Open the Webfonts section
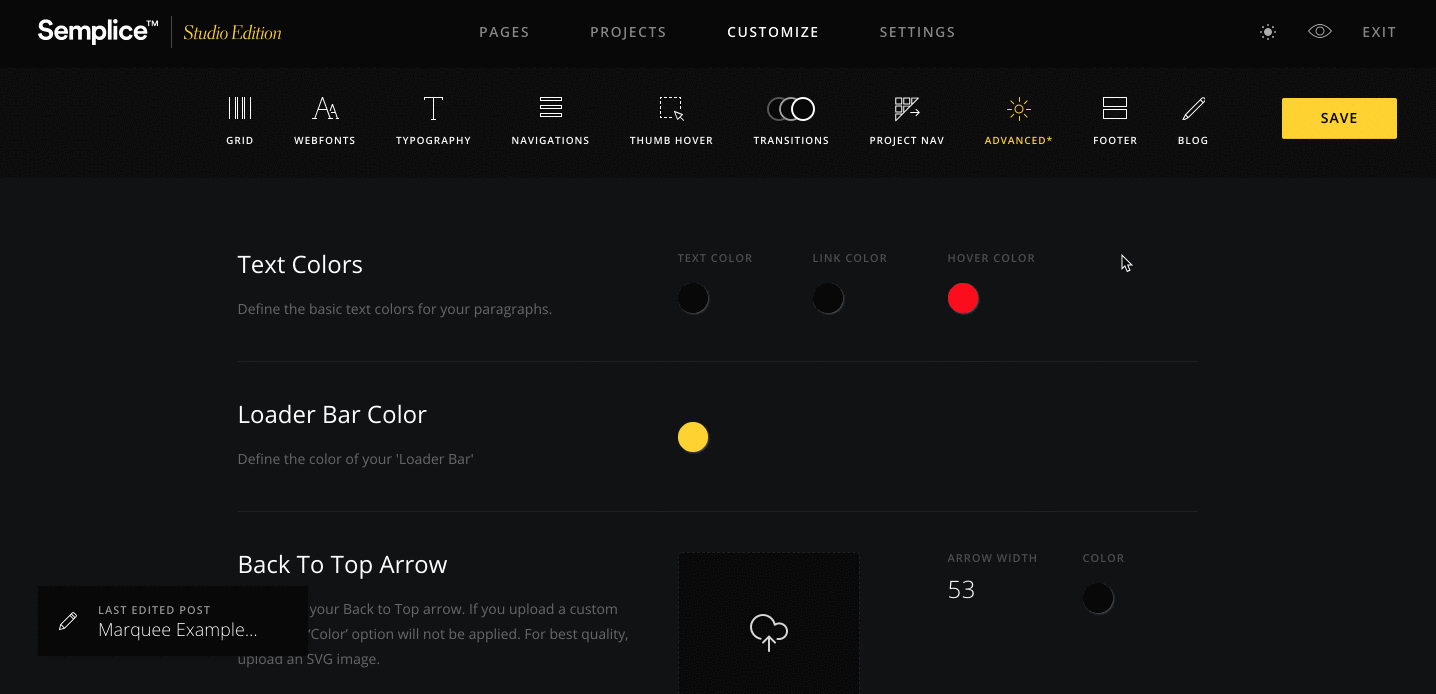The height and width of the screenshot is (694, 1436). [325, 121]
